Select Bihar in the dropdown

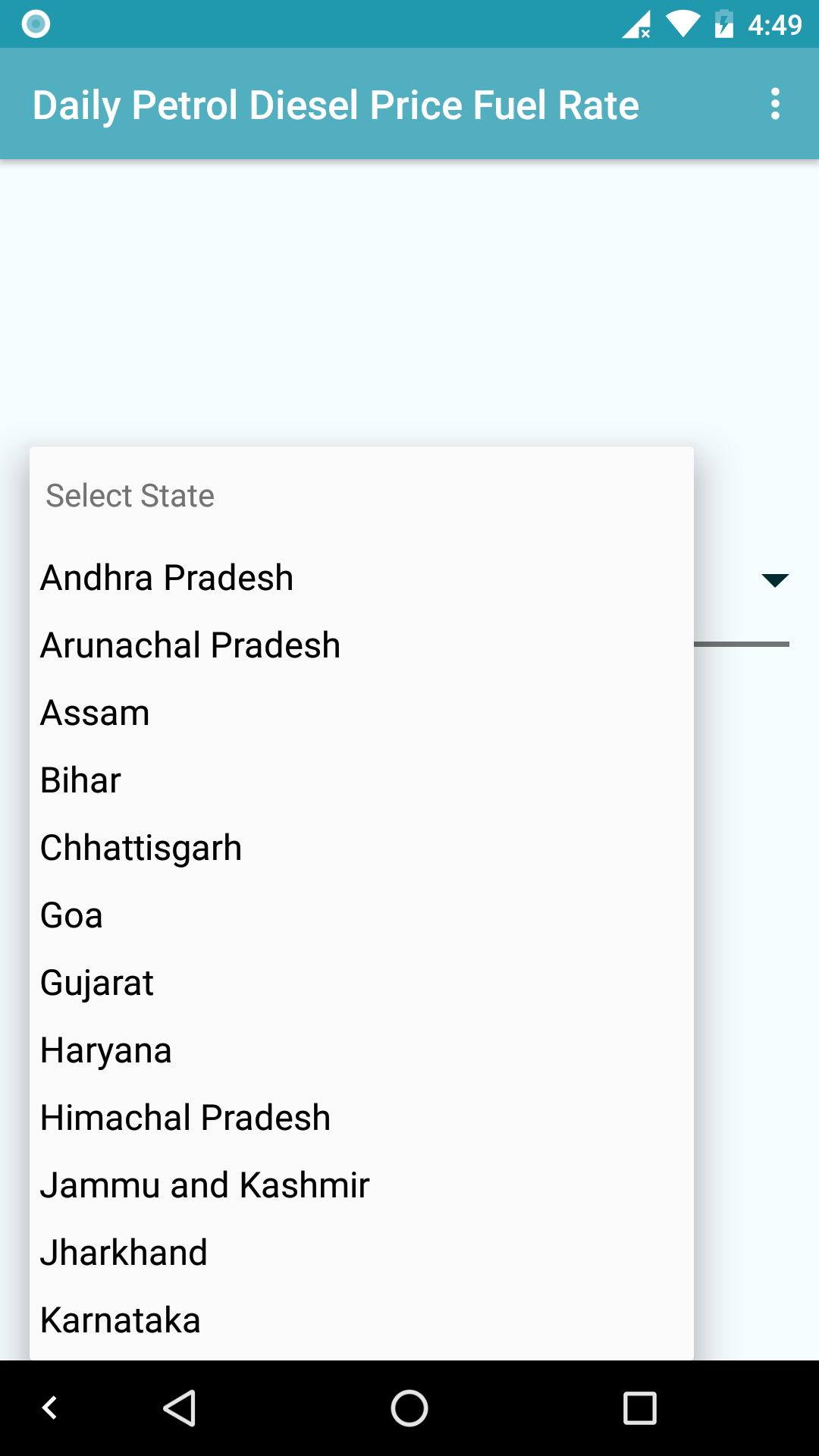point(80,780)
